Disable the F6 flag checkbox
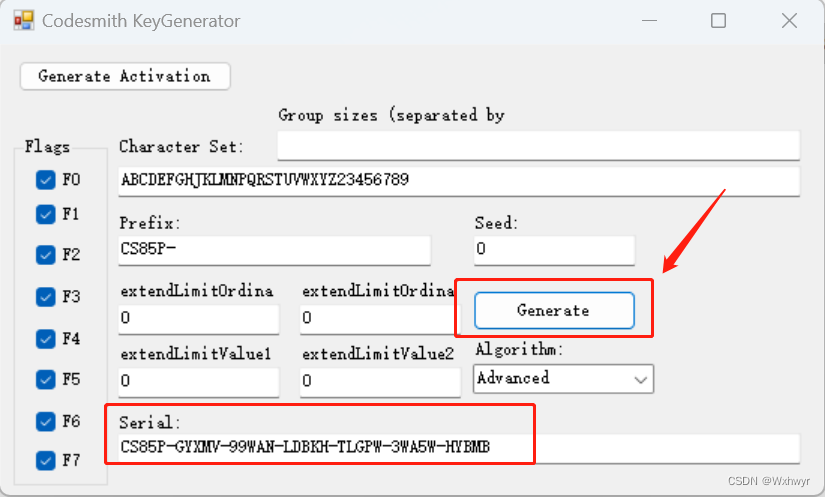This screenshot has height=497, width=825. click(x=46, y=421)
